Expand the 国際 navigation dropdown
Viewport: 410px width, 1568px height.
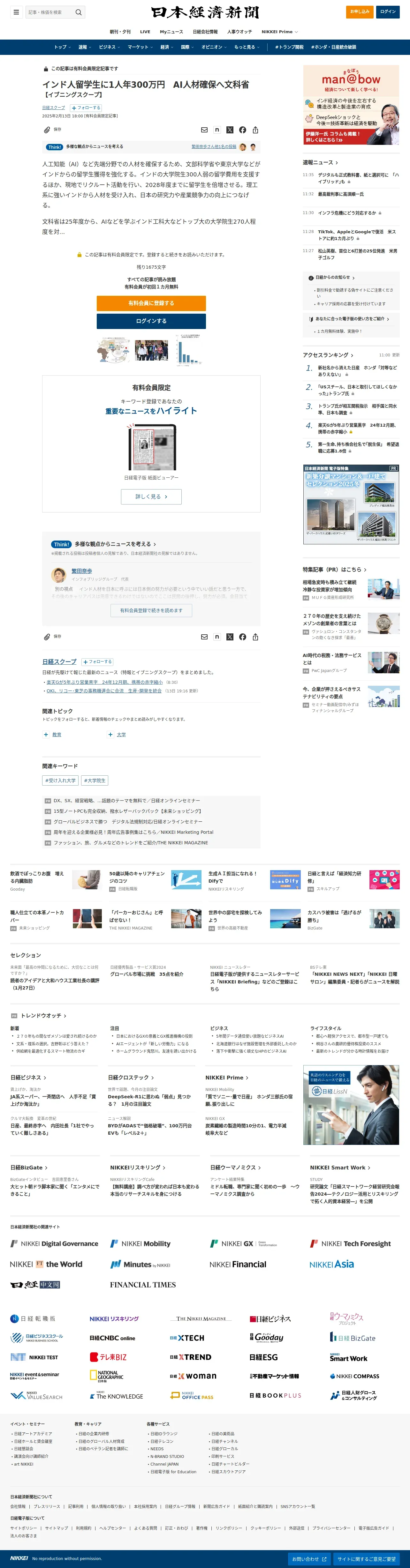click(x=187, y=47)
